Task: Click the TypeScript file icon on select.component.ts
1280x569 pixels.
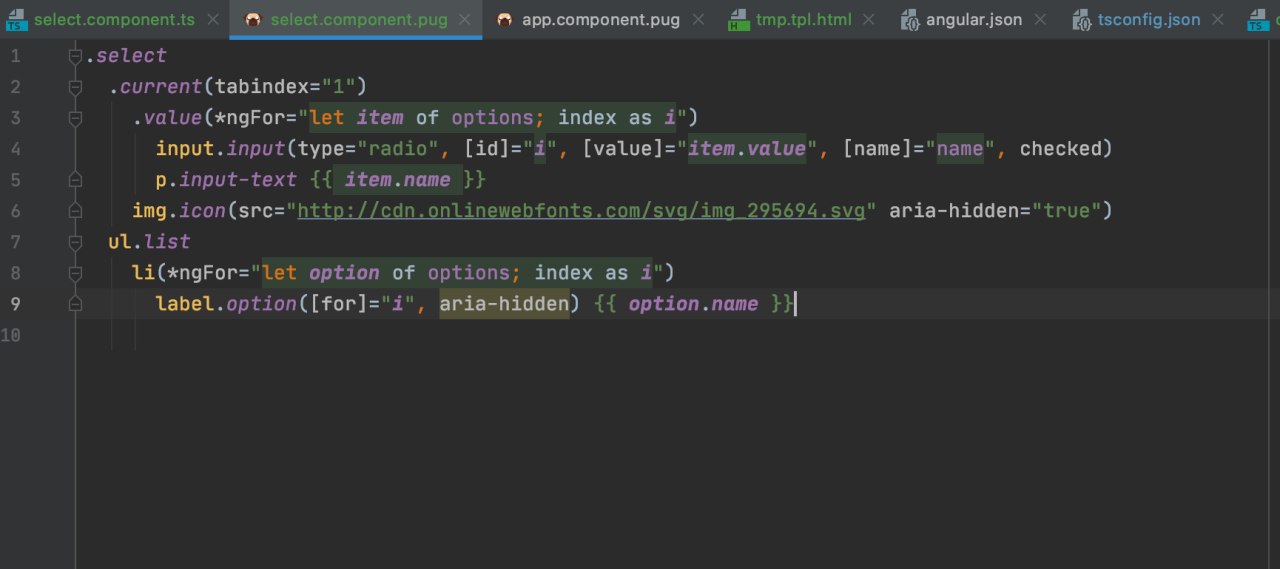Action: (x=15, y=19)
